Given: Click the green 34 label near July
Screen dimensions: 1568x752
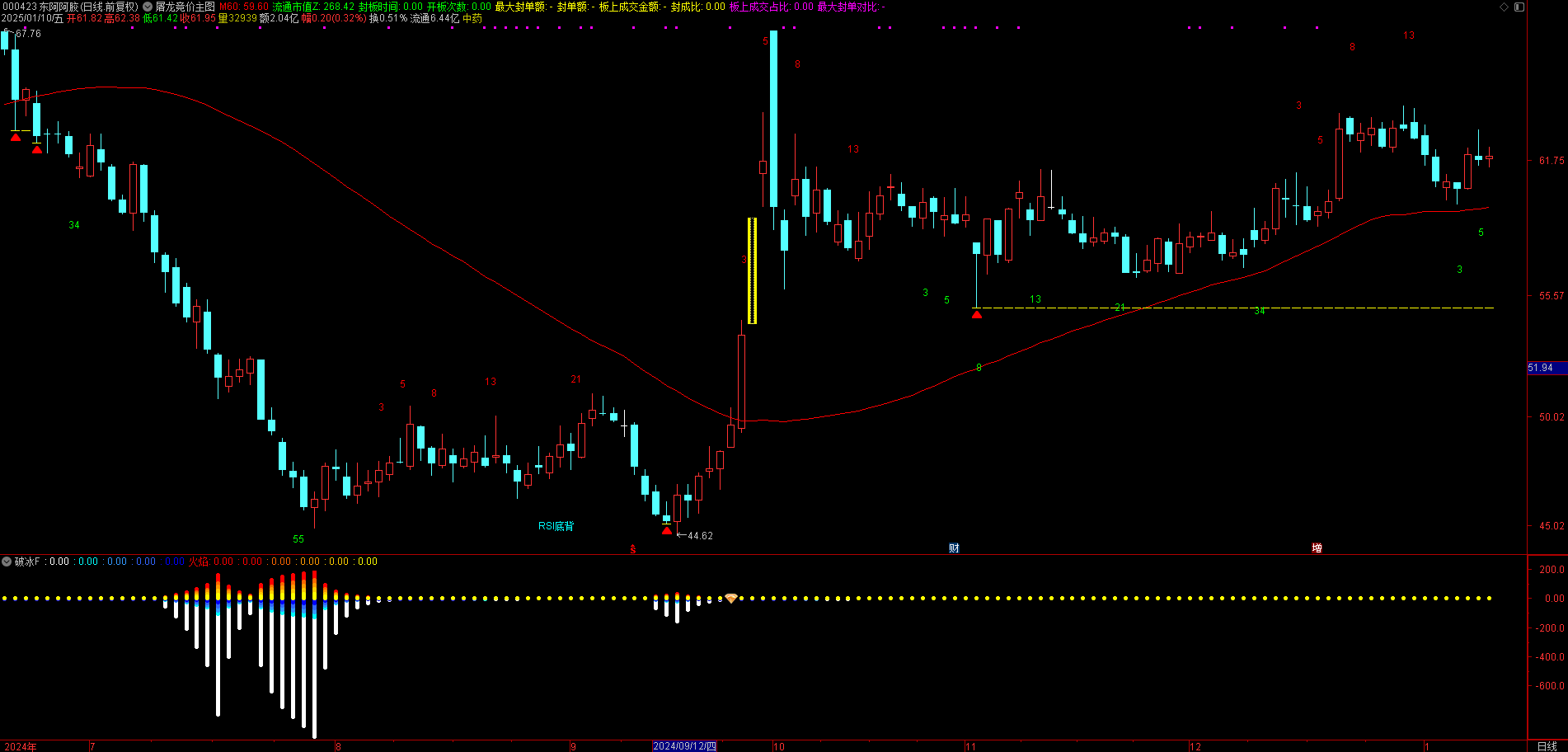Looking at the screenshot, I should coord(74,225).
